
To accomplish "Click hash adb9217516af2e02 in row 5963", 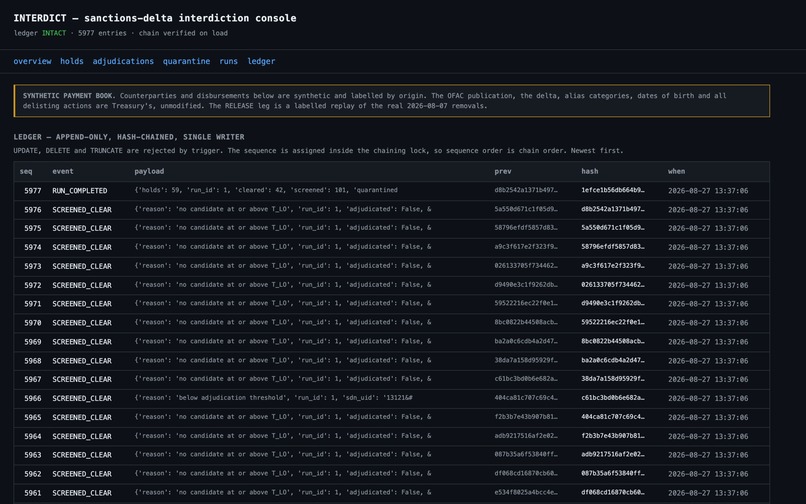I will tap(613, 455).
